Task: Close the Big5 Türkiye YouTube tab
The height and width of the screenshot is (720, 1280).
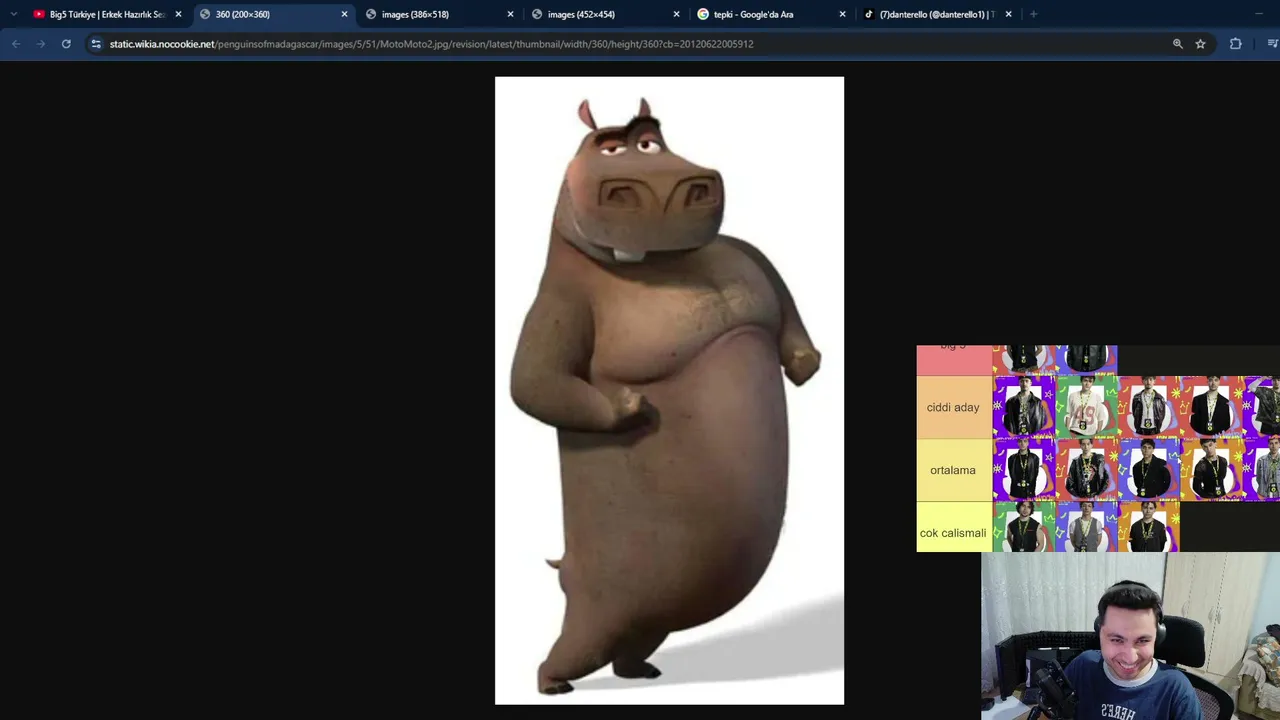Action: point(178,14)
